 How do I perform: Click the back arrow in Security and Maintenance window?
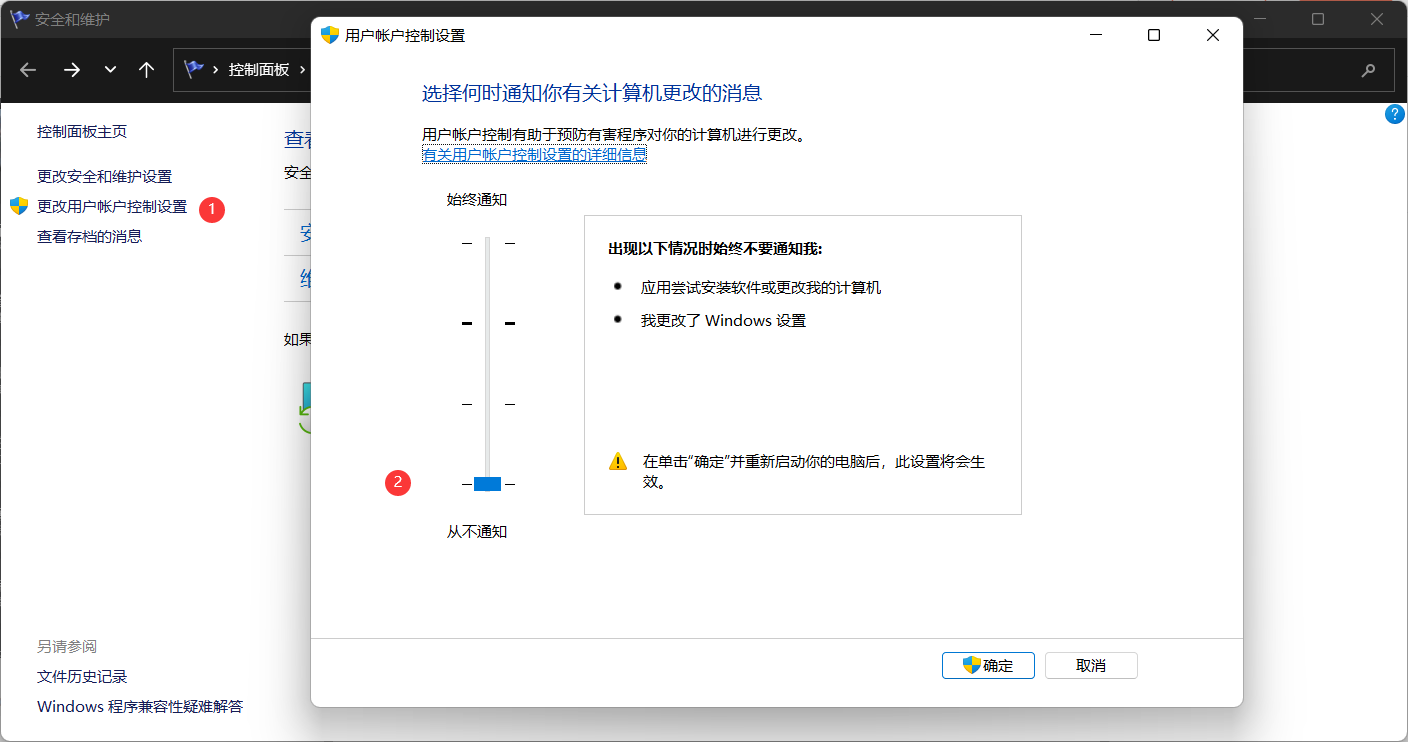28,70
